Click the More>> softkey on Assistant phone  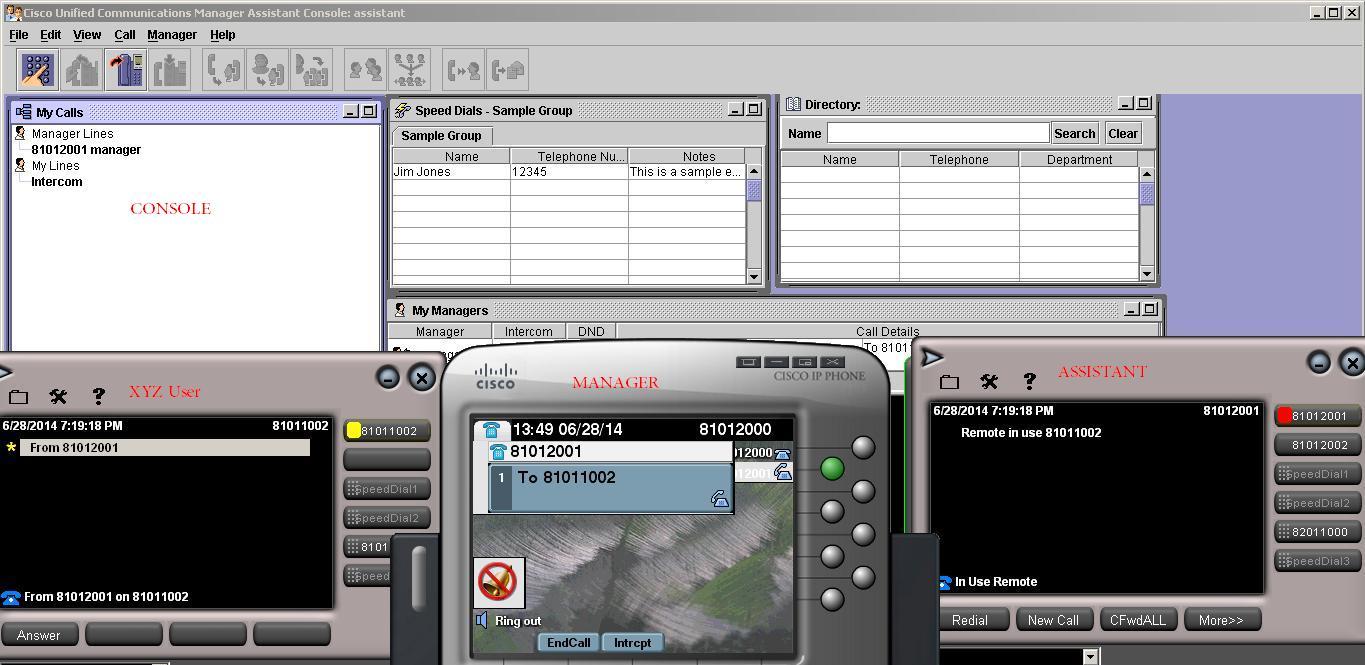[1221, 620]
